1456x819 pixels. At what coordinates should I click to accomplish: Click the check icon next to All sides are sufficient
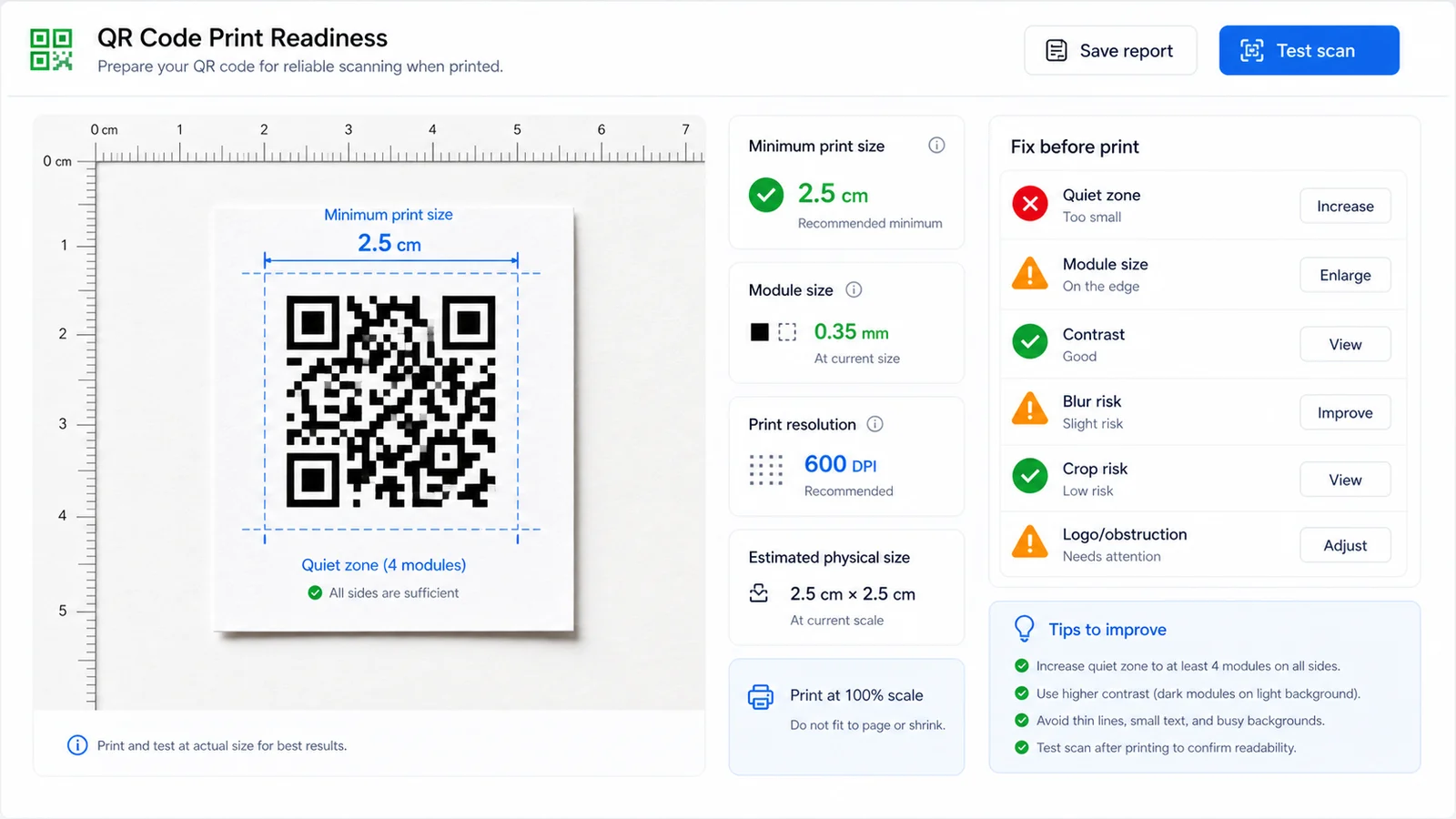click(x=315, y=593)
